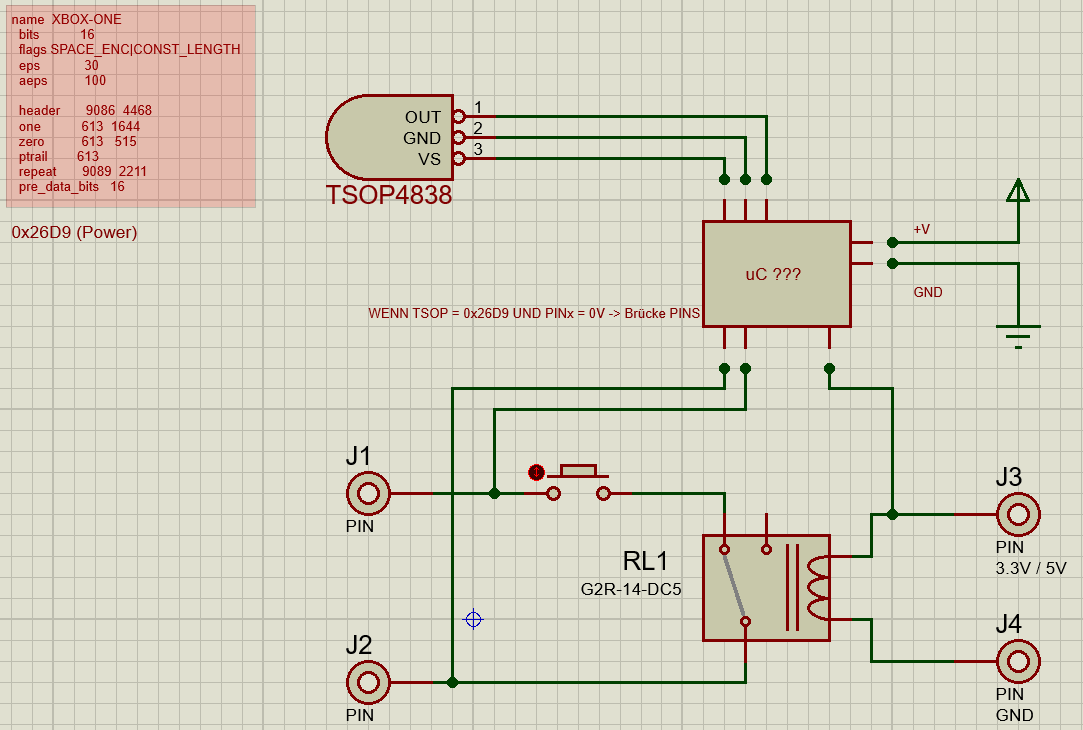Screen dimensions: 1083x730
Task: Click the TSOP4838 part label
Action: click(389, 195)
